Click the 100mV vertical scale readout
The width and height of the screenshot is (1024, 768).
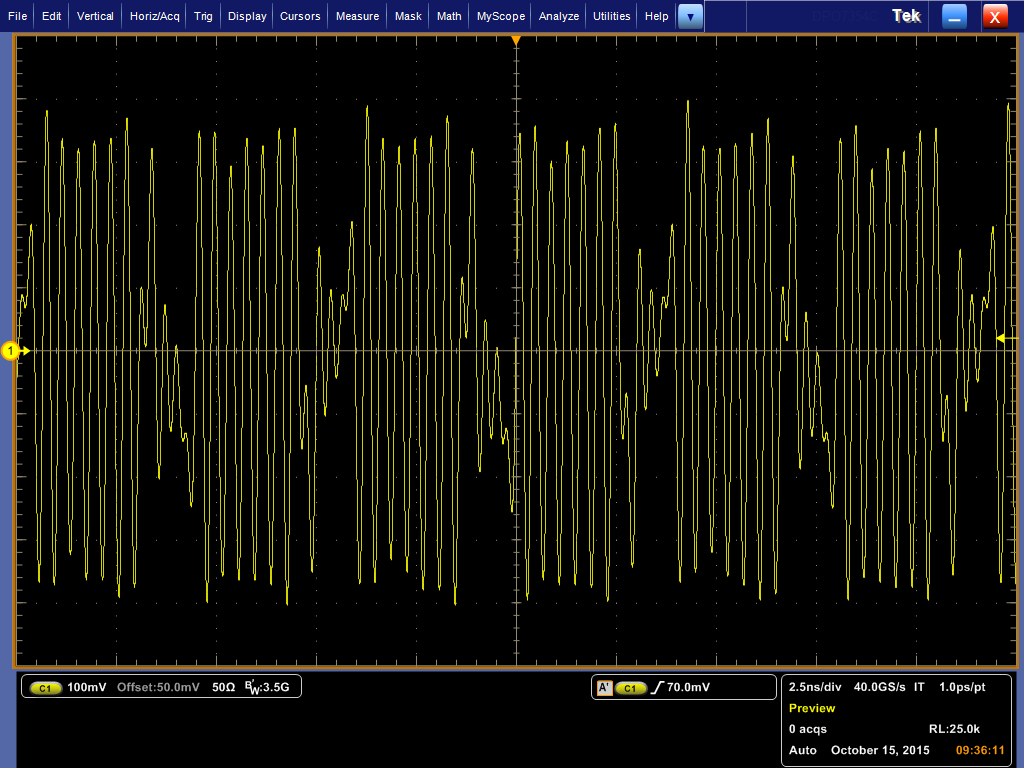[87, 688]
